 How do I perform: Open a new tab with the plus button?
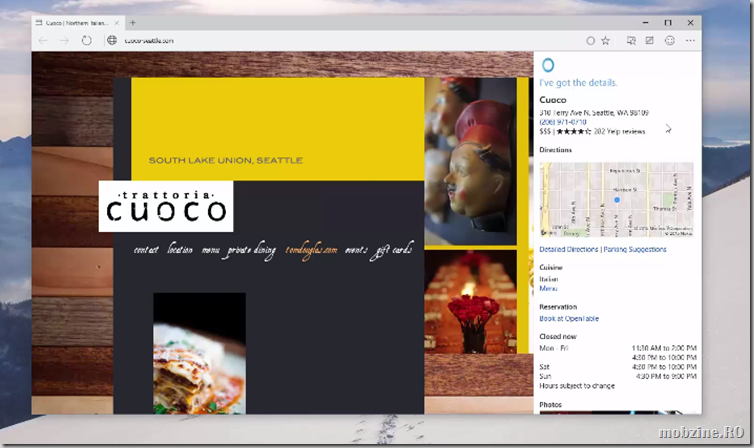pos(133,23)
